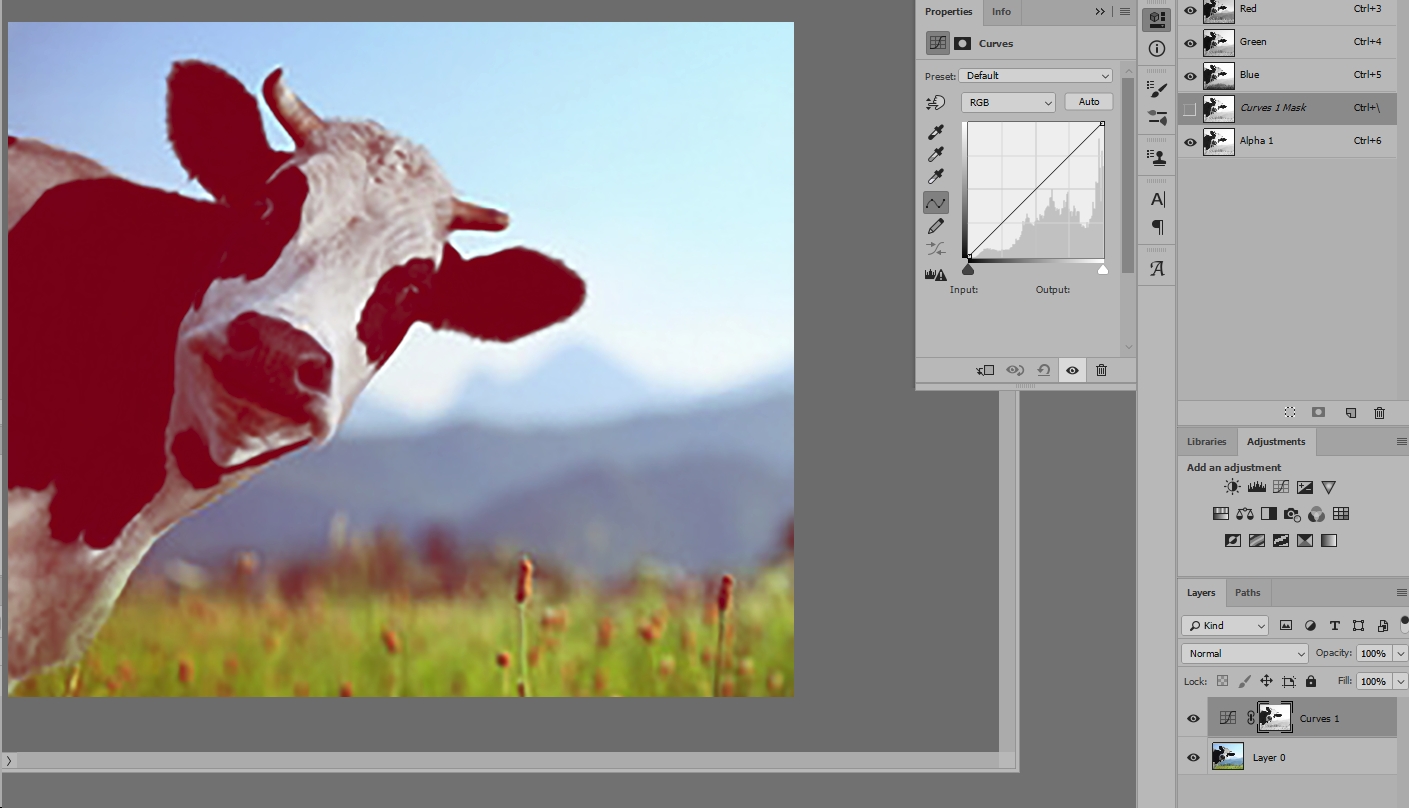This screenshot has height=808, width=1409.
Task: Open the 3D panel from the dock
Action: point(1157,19)
